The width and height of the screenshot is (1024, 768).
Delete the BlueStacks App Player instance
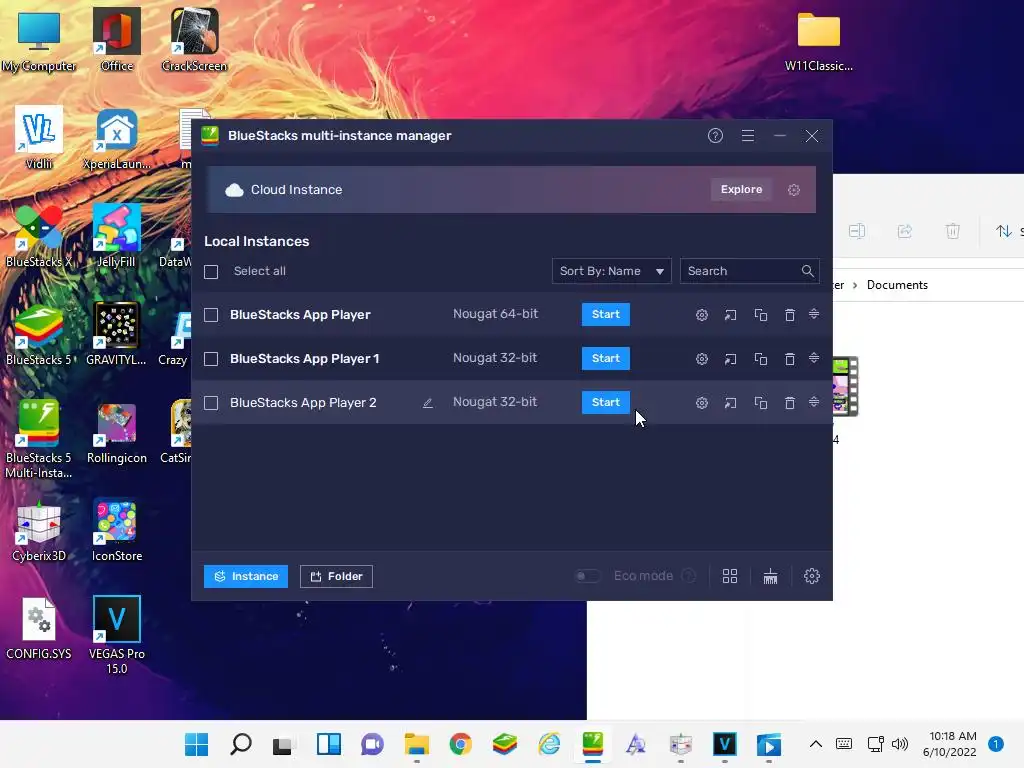790,315
